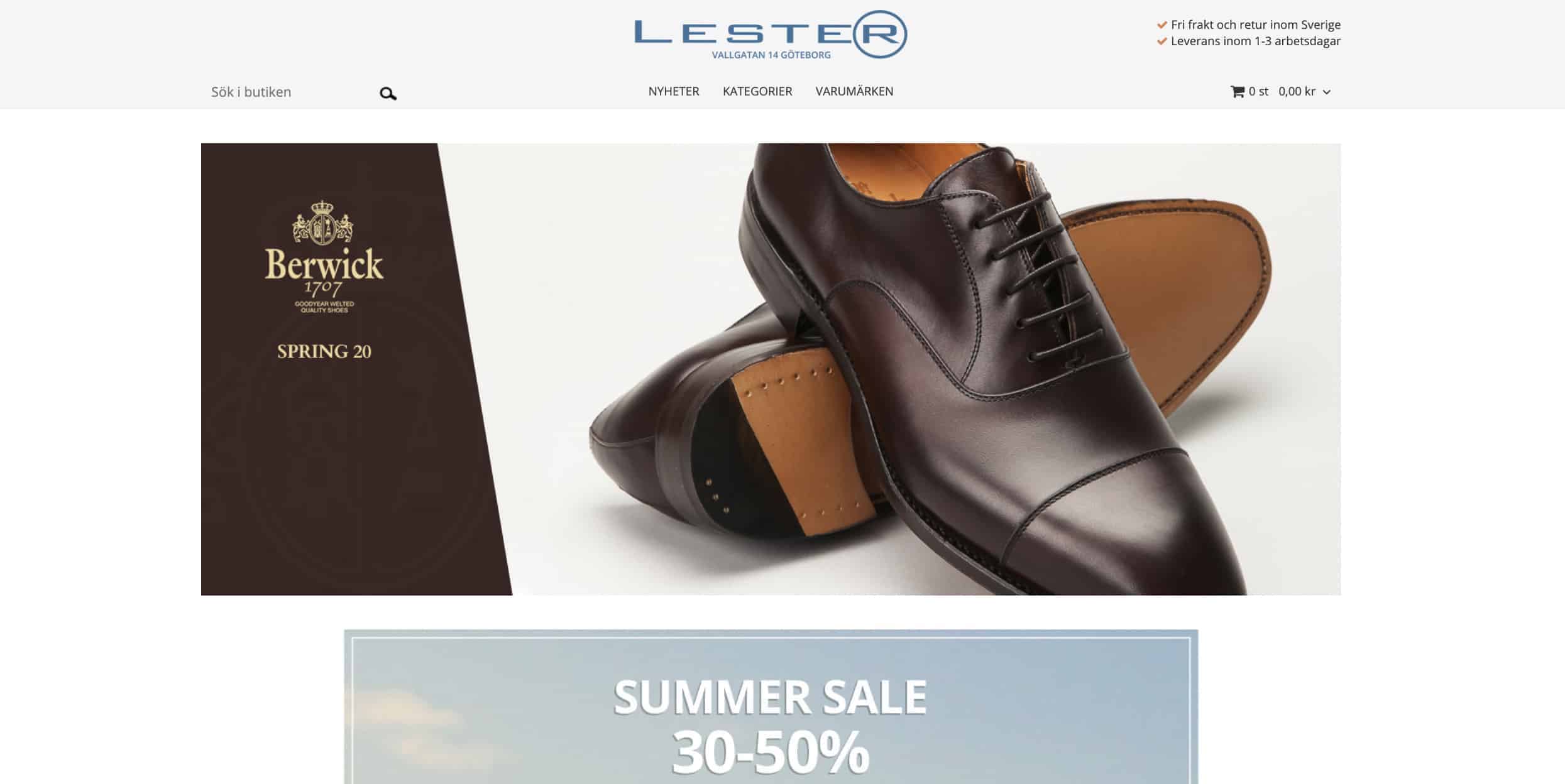Click the Berwick 1707 crest logo
The height and width of the screenshot is (784, 1565).
(324, 258)
